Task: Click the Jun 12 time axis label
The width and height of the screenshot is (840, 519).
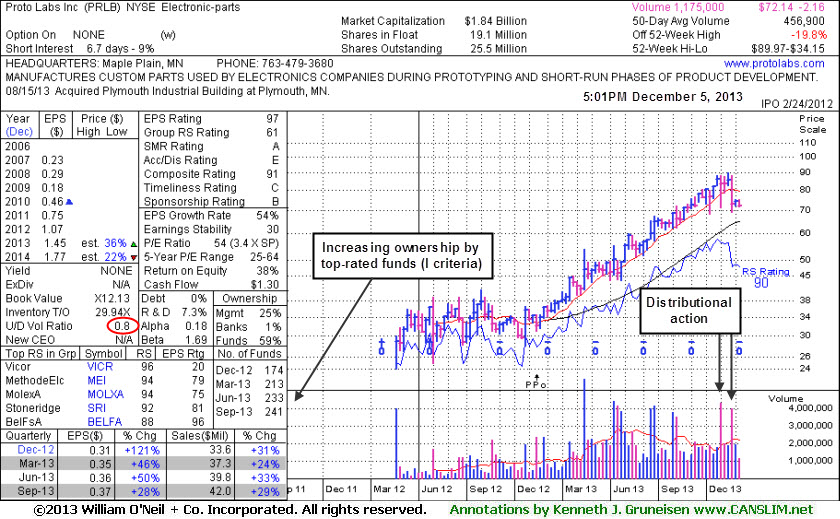Action: (x=437, y=489)
